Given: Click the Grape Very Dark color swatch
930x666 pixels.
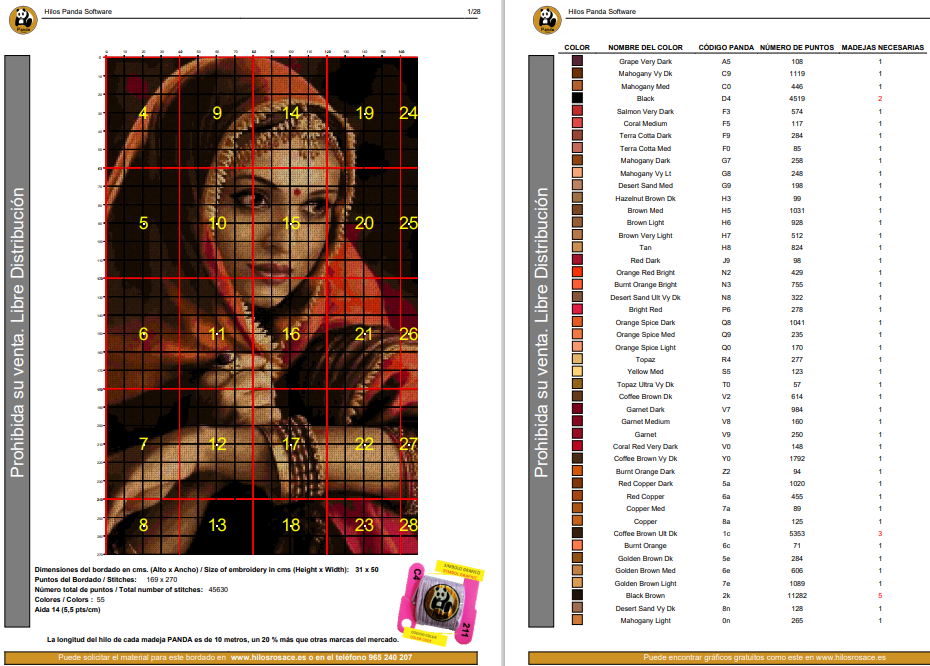Looking at the screenshot, I should [x=577, y=61].
